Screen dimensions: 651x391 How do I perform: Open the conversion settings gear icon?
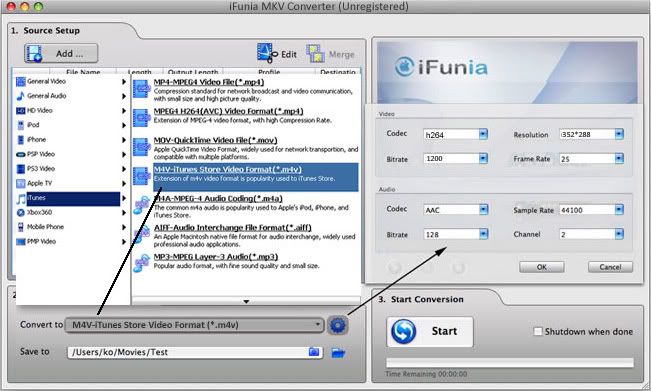[x=338, y=325]
